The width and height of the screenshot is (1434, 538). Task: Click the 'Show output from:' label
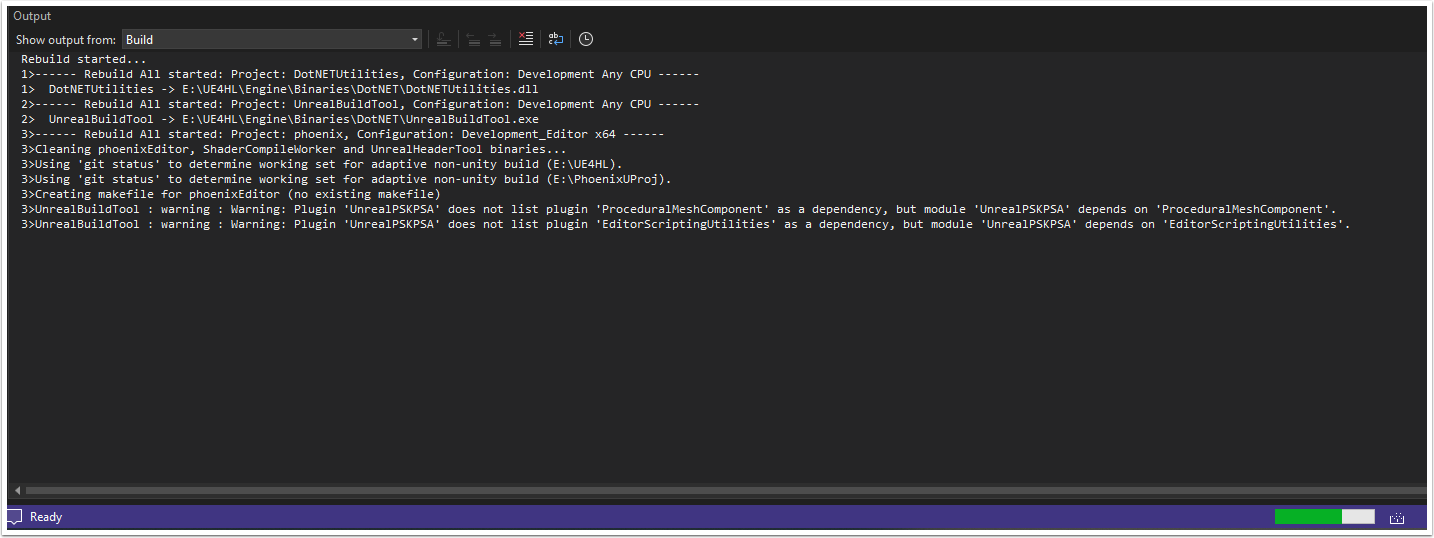tap(66, 40)
